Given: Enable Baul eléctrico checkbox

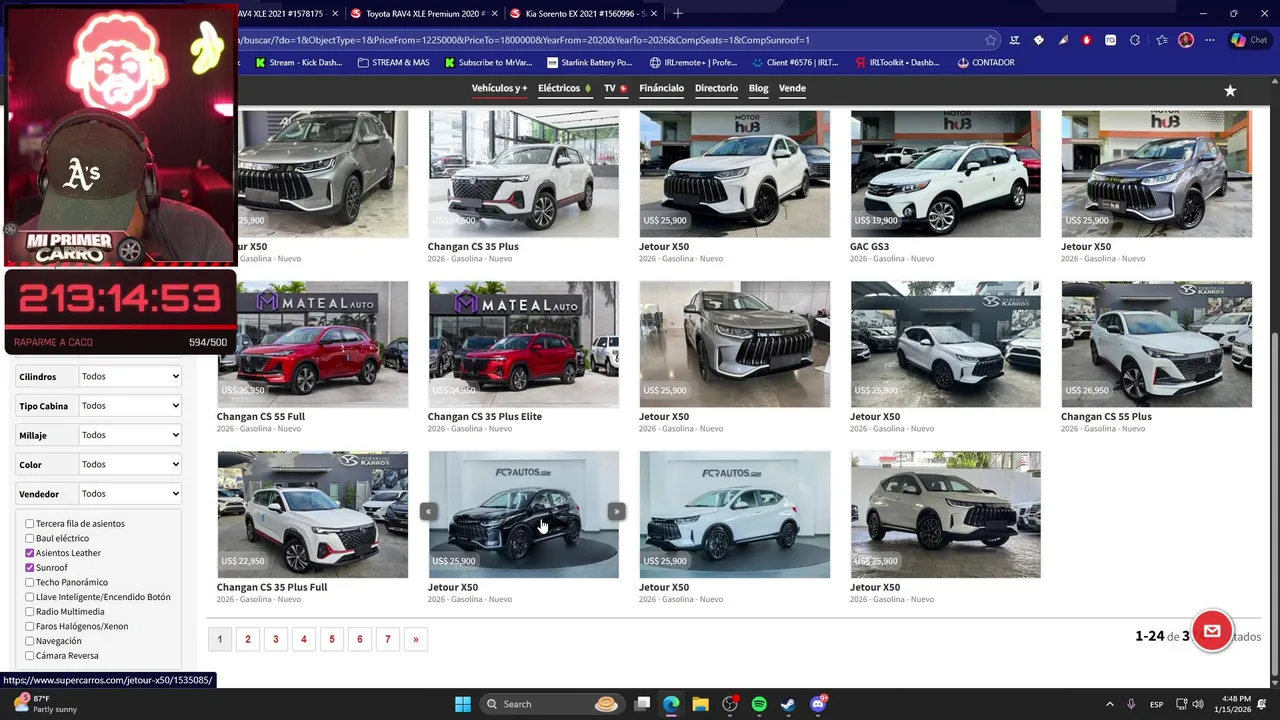Looking at the screenshot, I should (30, 538).
